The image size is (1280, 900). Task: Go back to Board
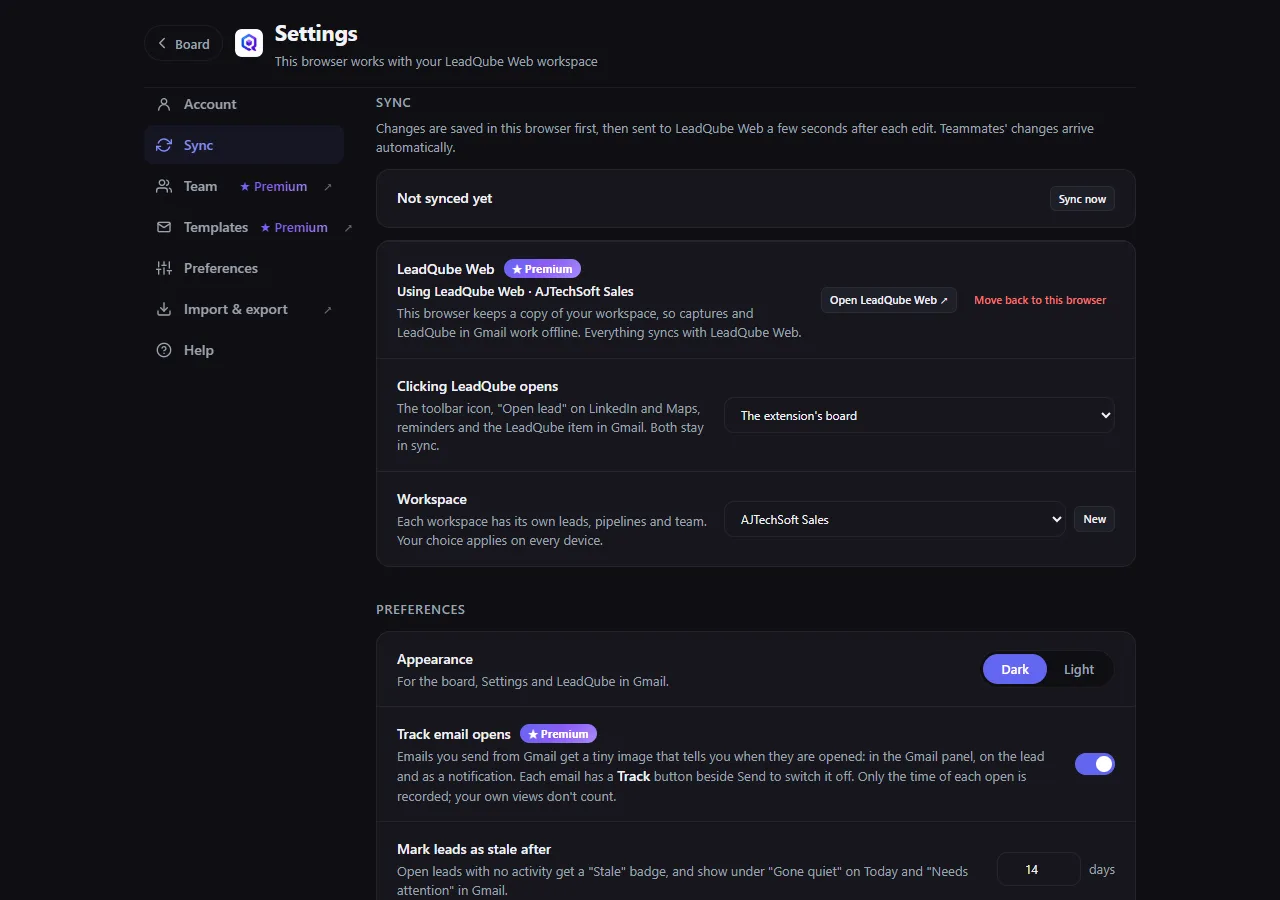point(183,43)
